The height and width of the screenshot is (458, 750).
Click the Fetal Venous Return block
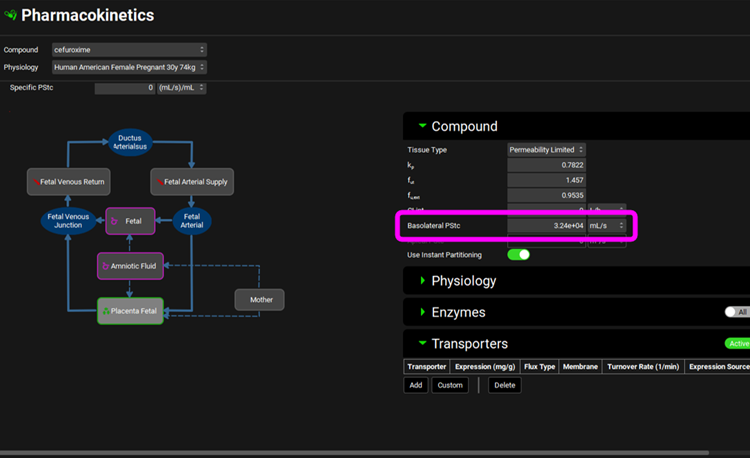coord(66,182)
